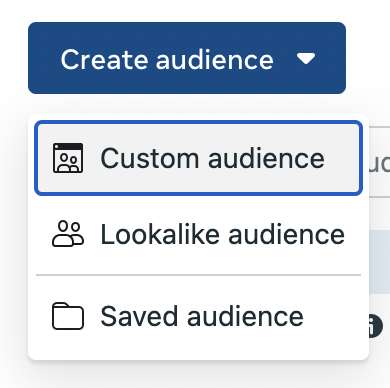Activate the focused Custom audience row
Image resolution: width=390 pixels, height=388 pixels.
198,158
